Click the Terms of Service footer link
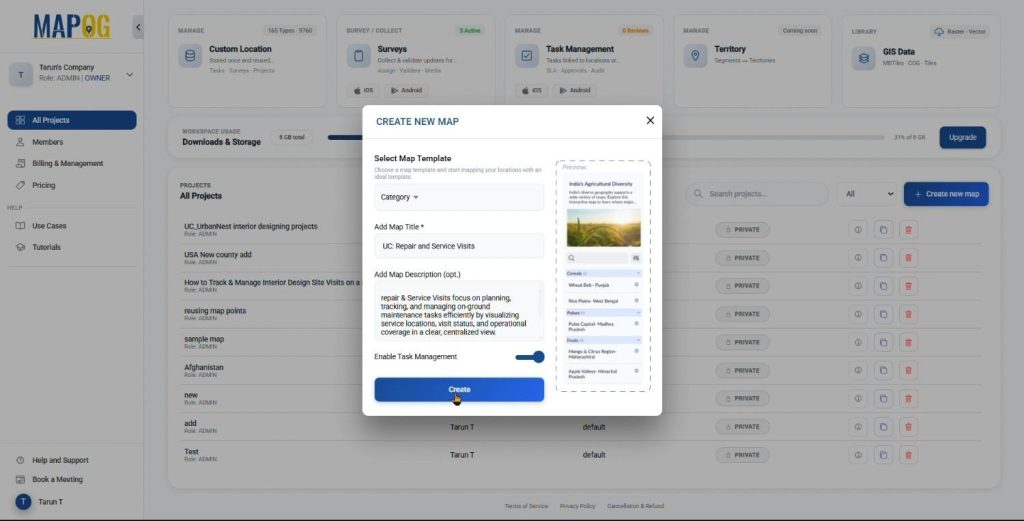Image resolution: width=1024 pixels, height=521 pixels. tap(526, 506)
